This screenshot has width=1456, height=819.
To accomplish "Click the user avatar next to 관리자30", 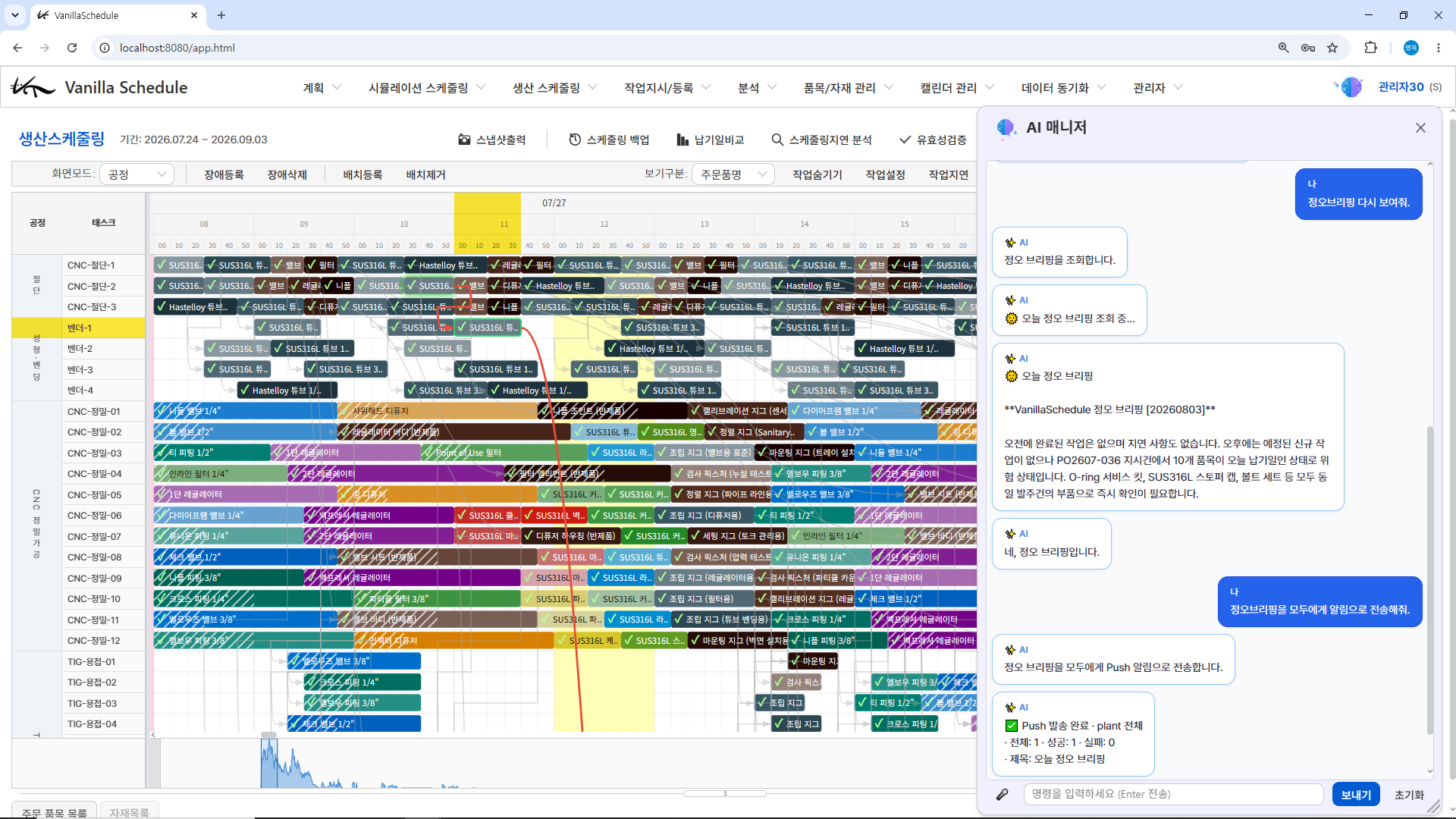I will 1351,87.
